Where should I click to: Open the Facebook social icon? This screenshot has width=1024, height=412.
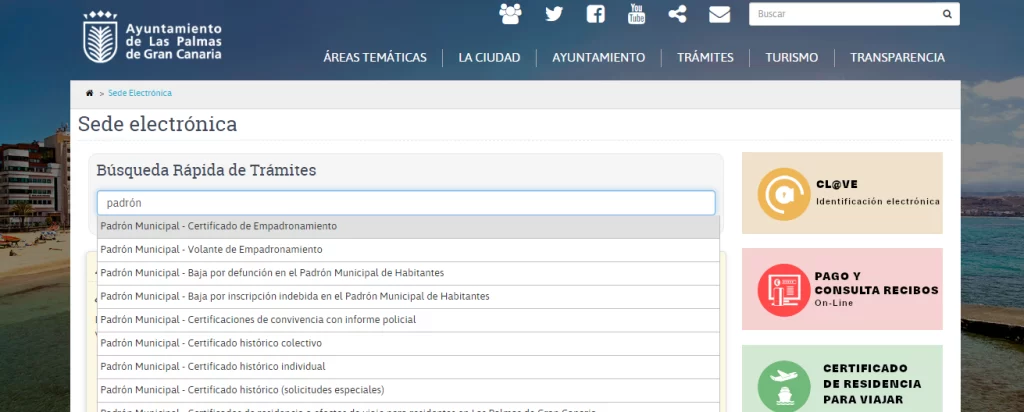tap(596, 14)
